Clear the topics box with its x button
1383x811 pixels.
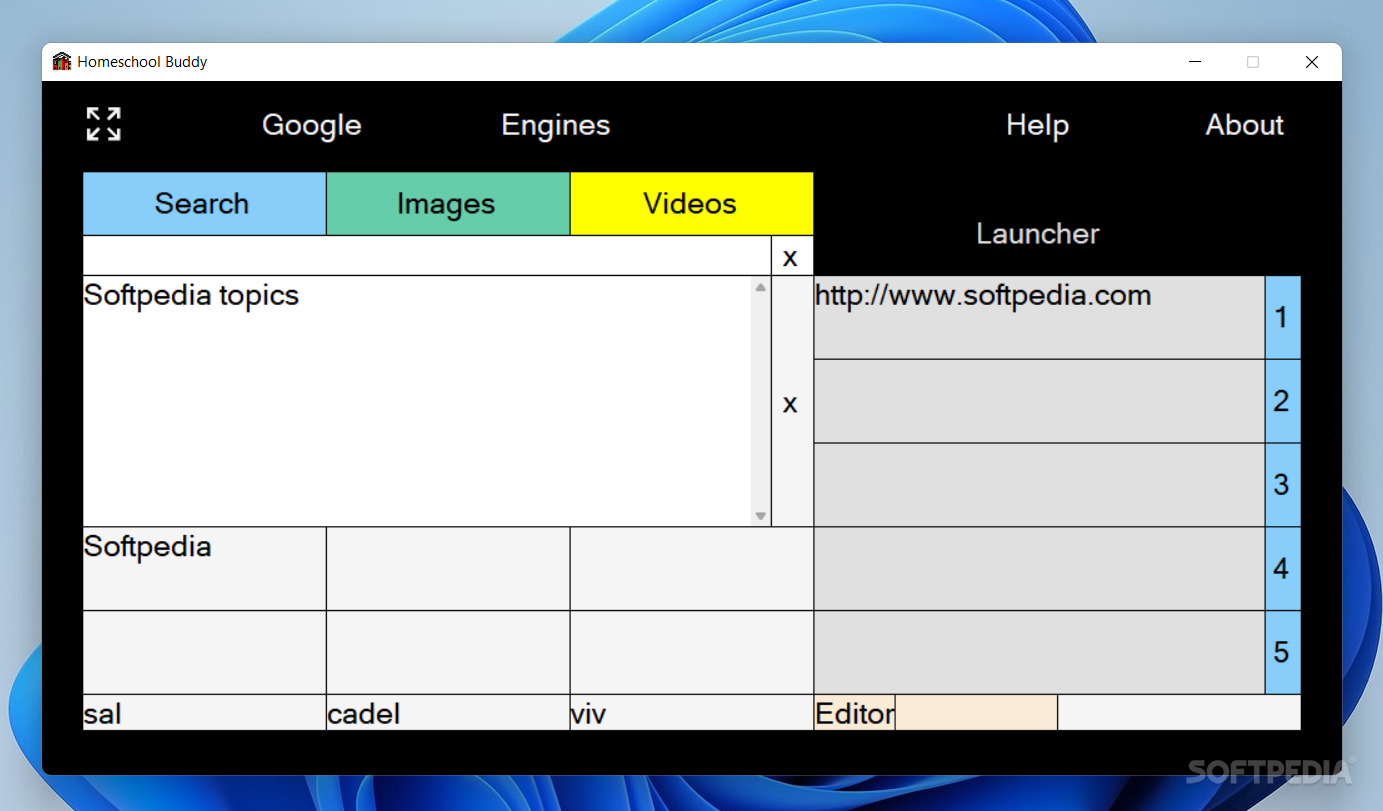[x=792, y=402]
